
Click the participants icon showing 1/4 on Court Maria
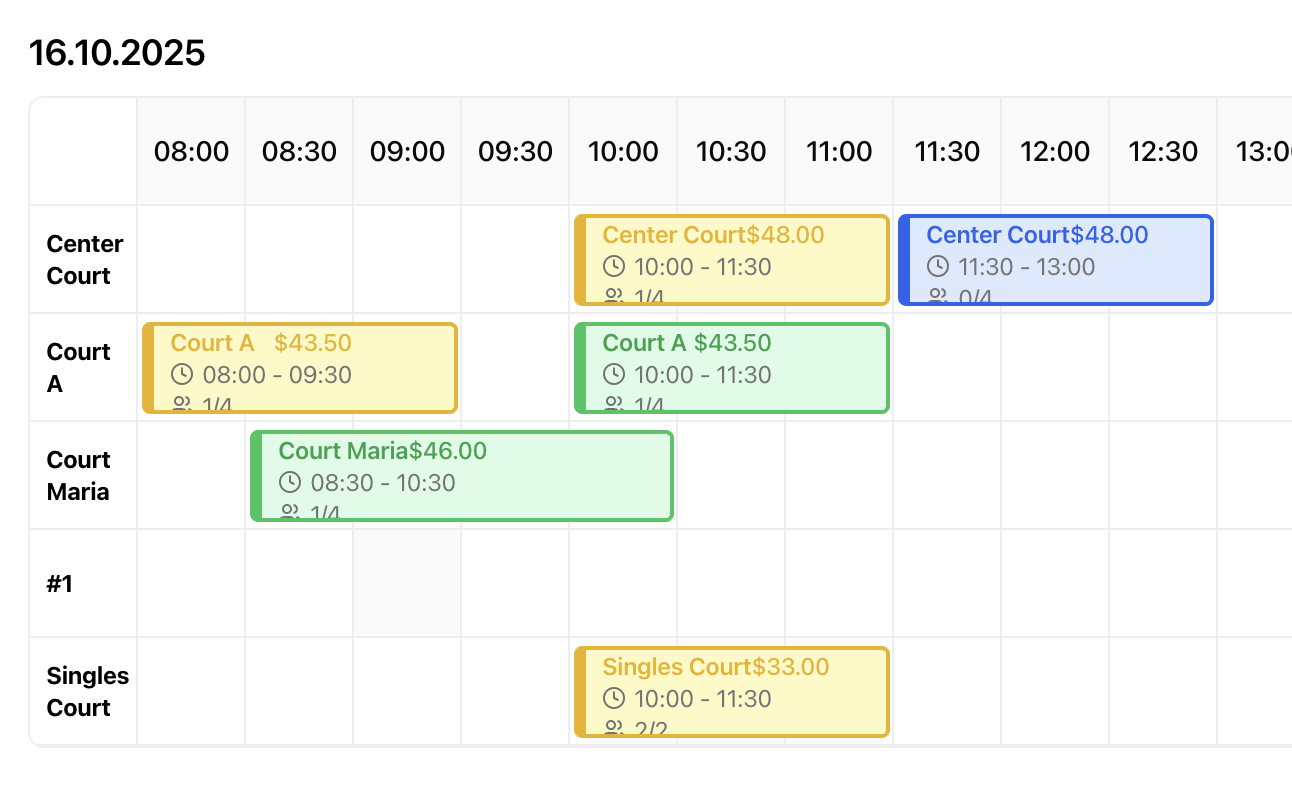point(290,511)
